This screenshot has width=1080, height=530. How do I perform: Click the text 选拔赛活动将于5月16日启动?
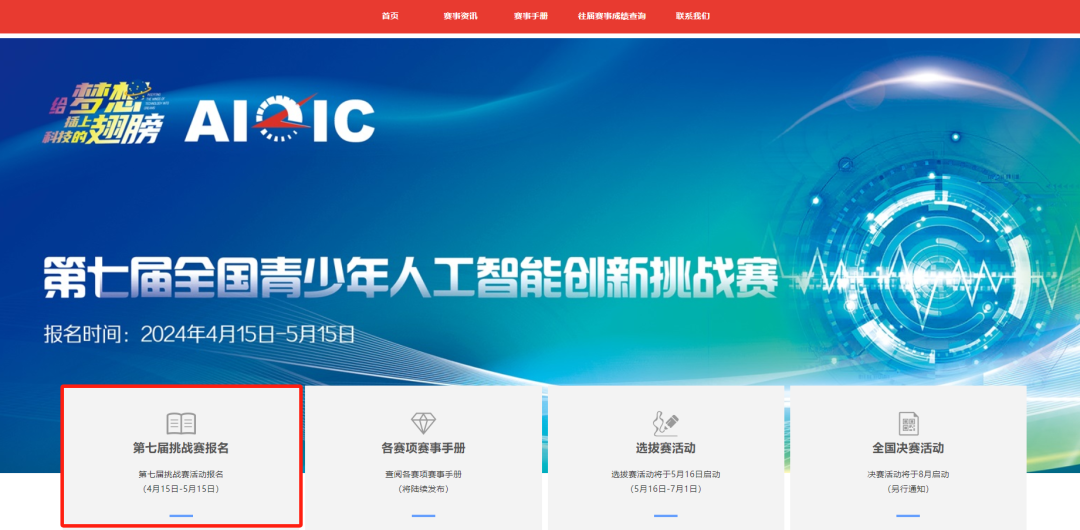[665, 474]
